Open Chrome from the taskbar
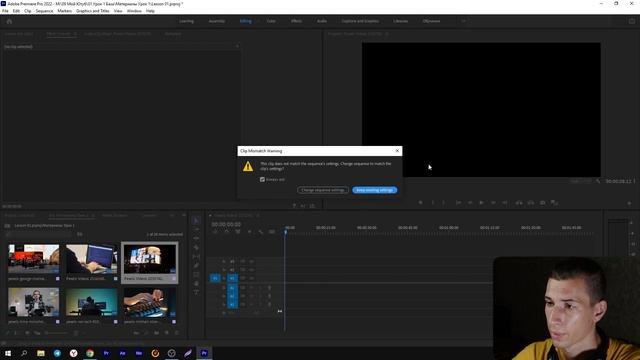Screen dimensions: 640x360 [x=90, y=353]
